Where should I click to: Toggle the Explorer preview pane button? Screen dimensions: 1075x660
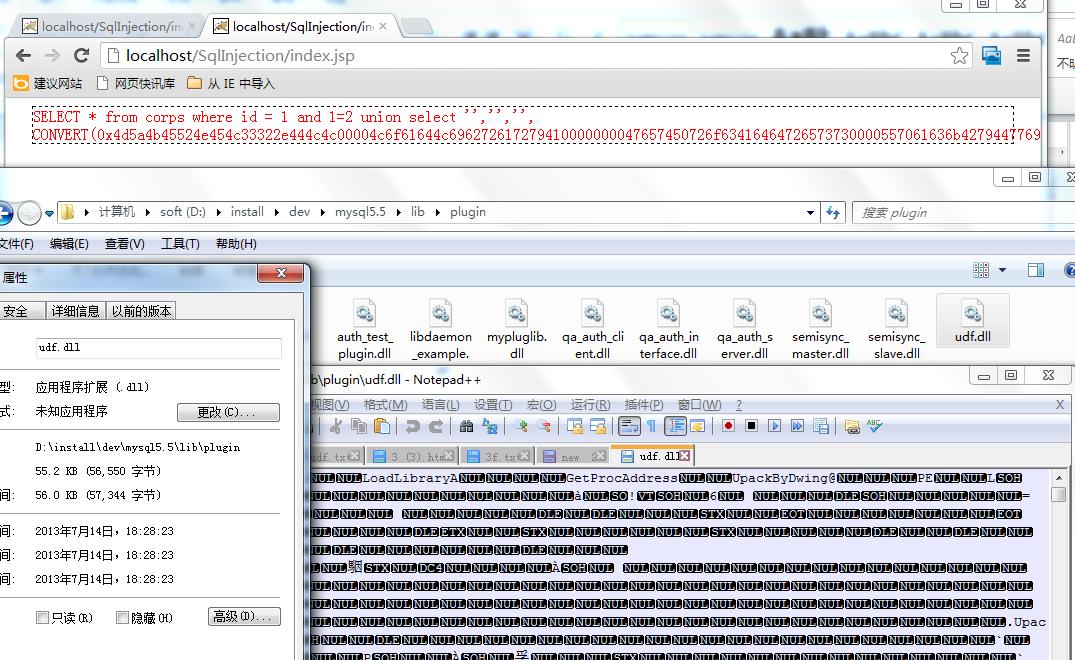[x=1036, y=270]
